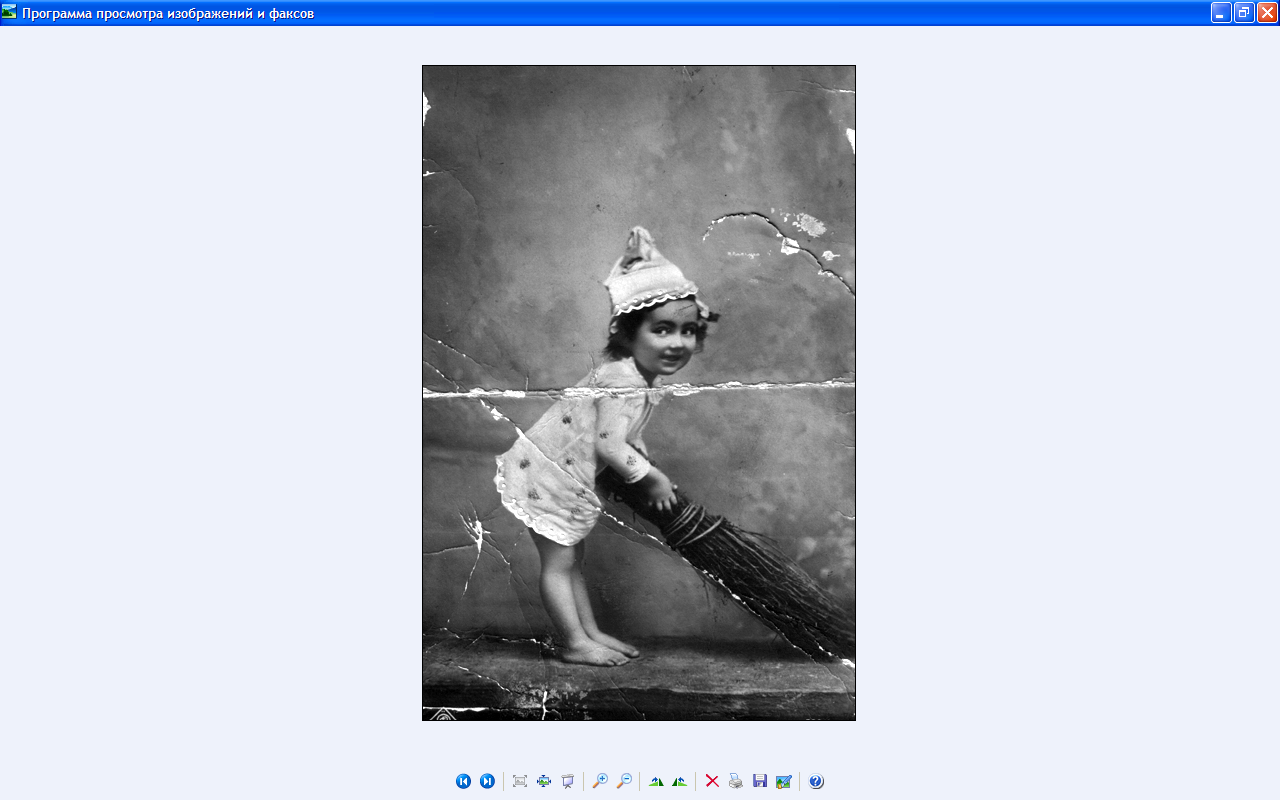The height and width of the screenshot is (800, 1280).
Task: Zoom out with magnifier minus icon
Action: 624,781
